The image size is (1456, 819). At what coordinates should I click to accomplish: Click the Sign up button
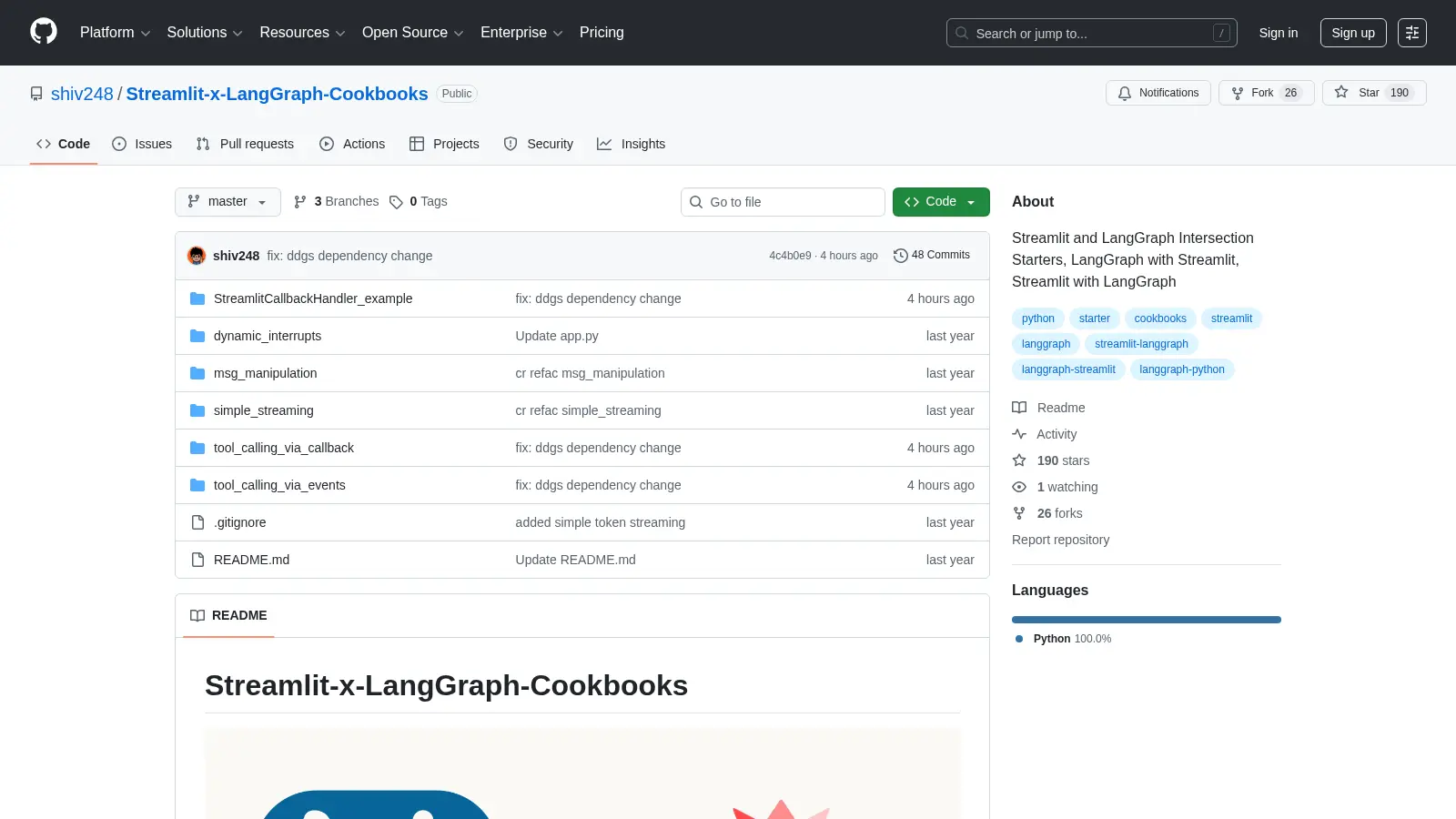(1353, 33)
